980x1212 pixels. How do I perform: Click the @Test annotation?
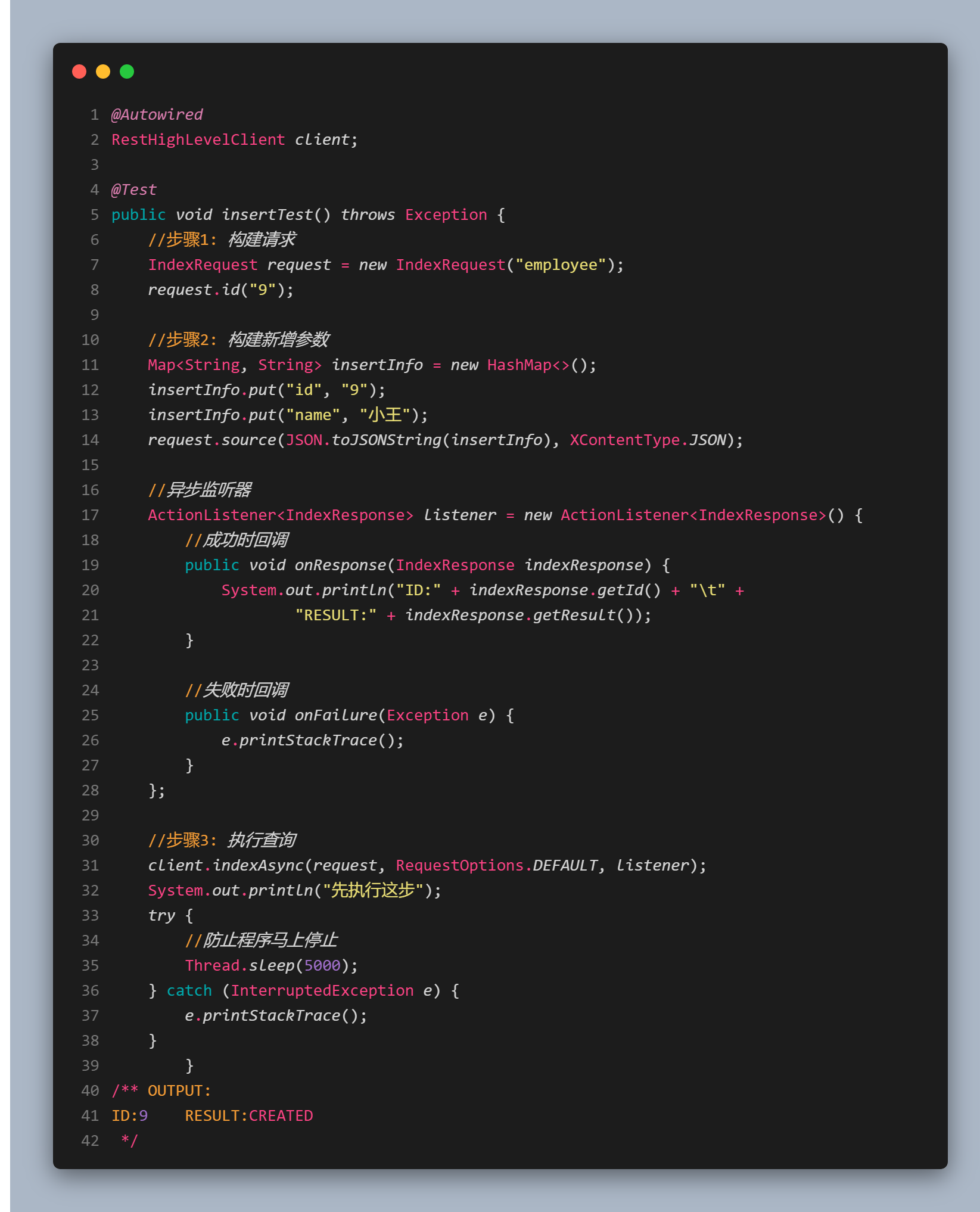pyautogui.click(x=134, y=189)
